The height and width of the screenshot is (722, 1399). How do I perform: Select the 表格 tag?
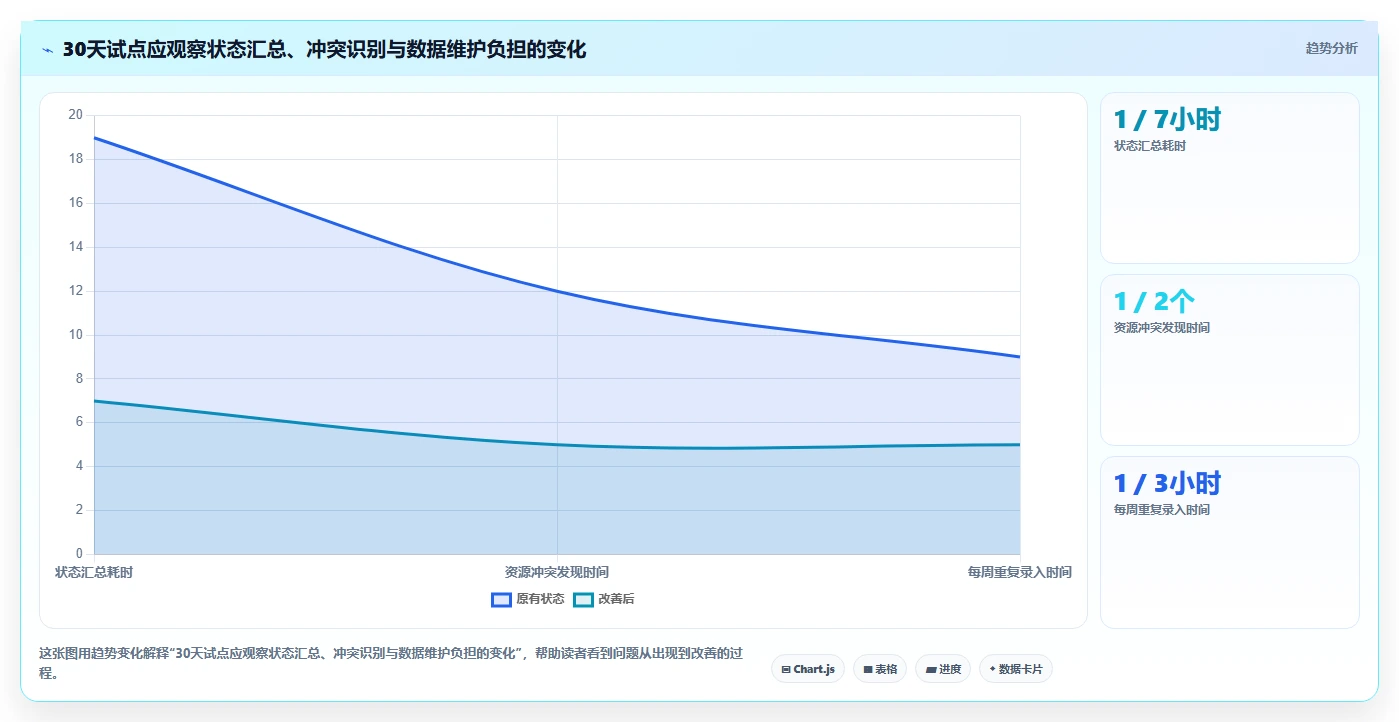pos(880,669)
